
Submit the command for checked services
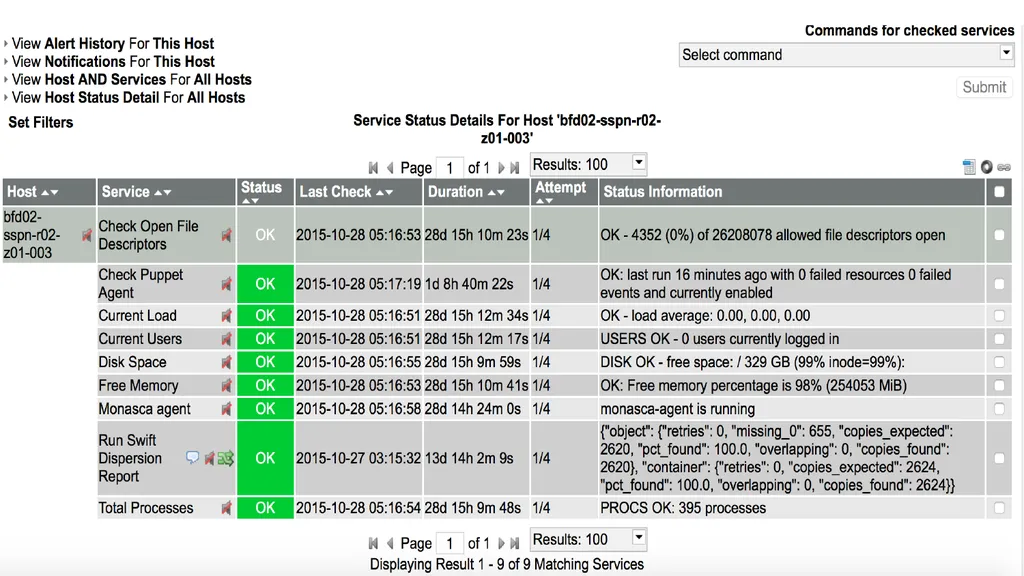984,88
